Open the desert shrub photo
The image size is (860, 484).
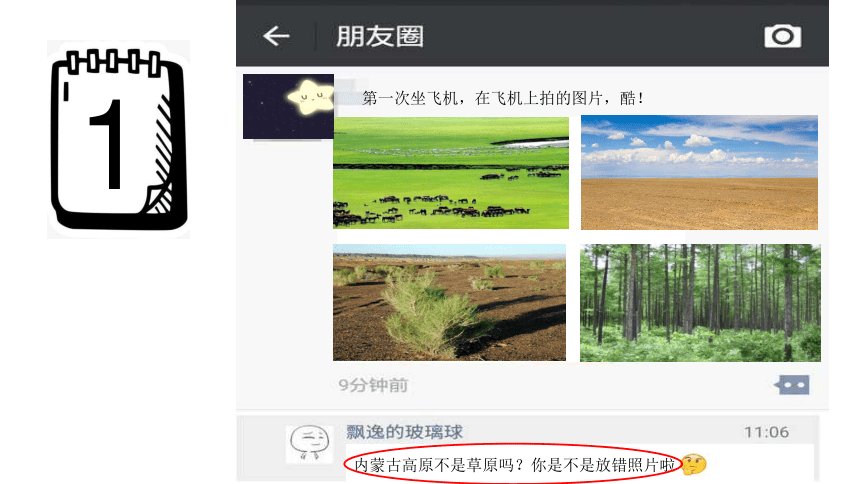(449, 302)
